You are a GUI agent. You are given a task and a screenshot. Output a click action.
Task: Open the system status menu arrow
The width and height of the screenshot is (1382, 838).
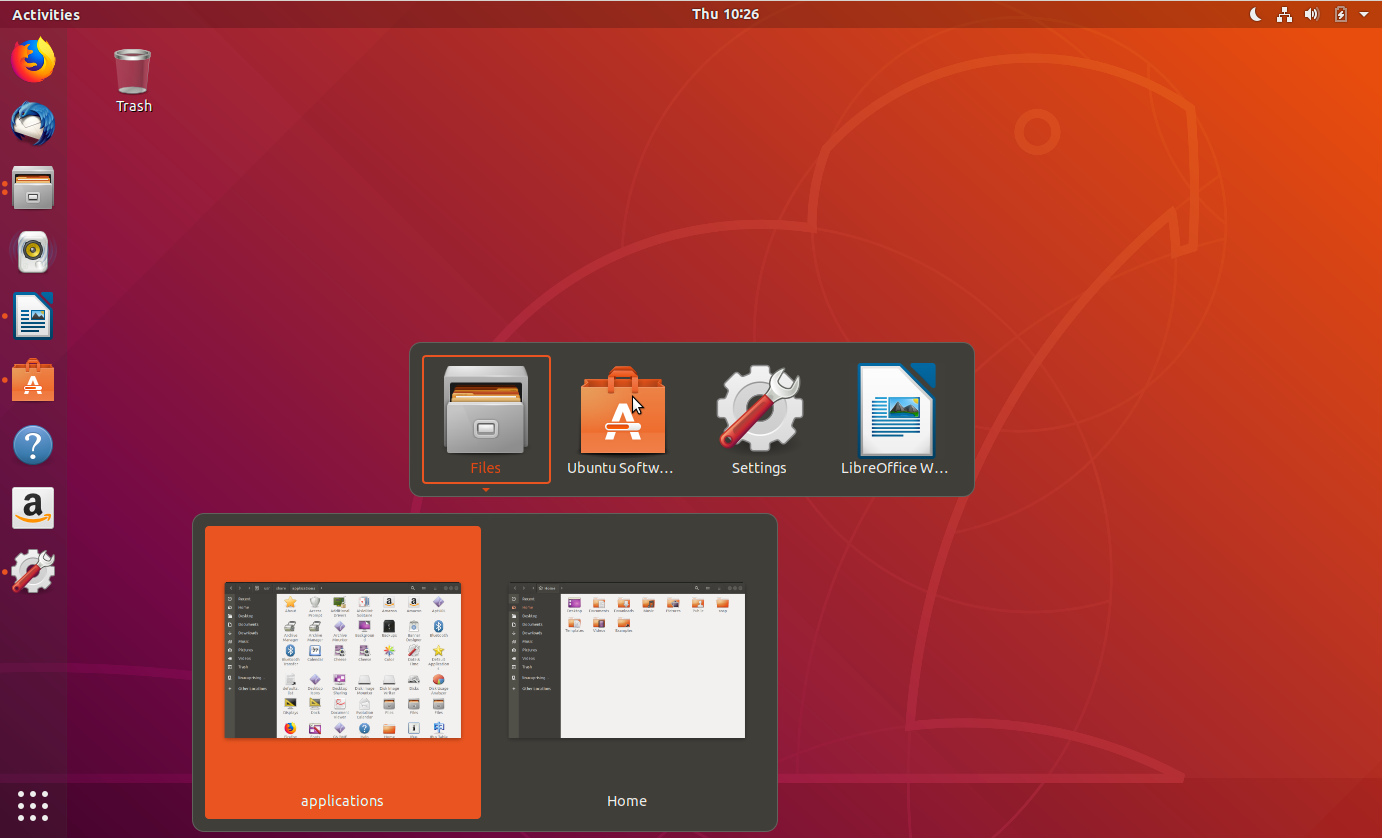click(1364, 14)
